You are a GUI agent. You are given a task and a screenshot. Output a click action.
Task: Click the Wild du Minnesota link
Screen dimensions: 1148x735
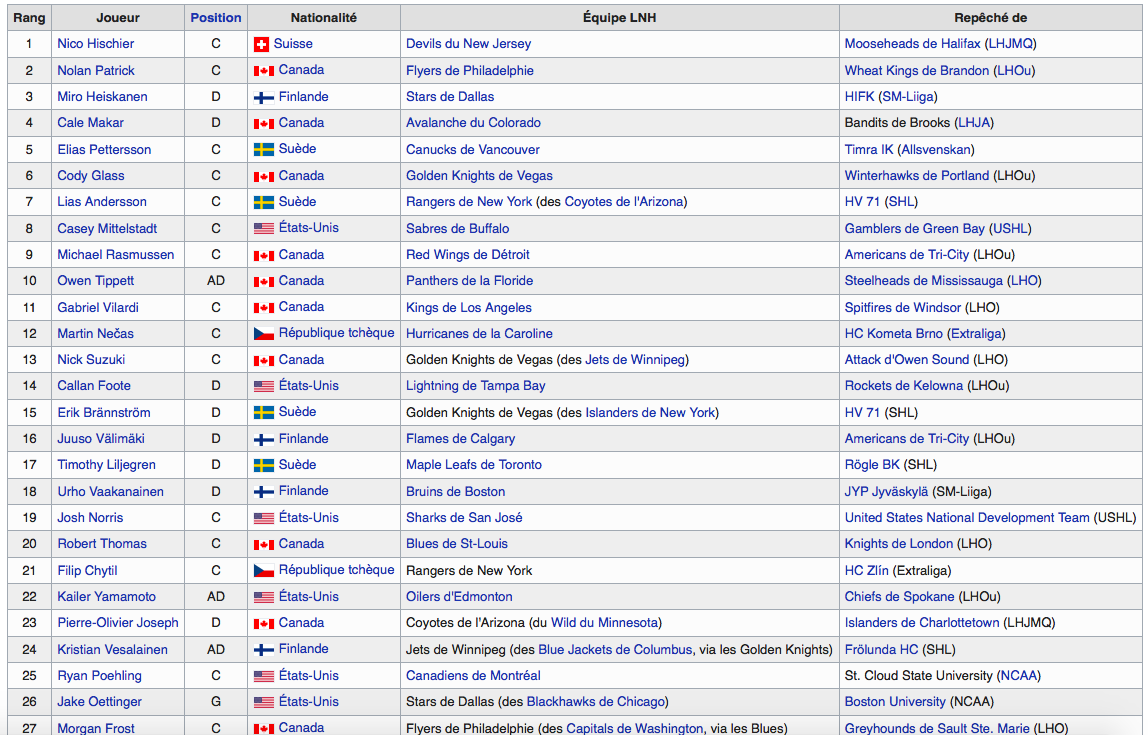[x=604, y=623]
